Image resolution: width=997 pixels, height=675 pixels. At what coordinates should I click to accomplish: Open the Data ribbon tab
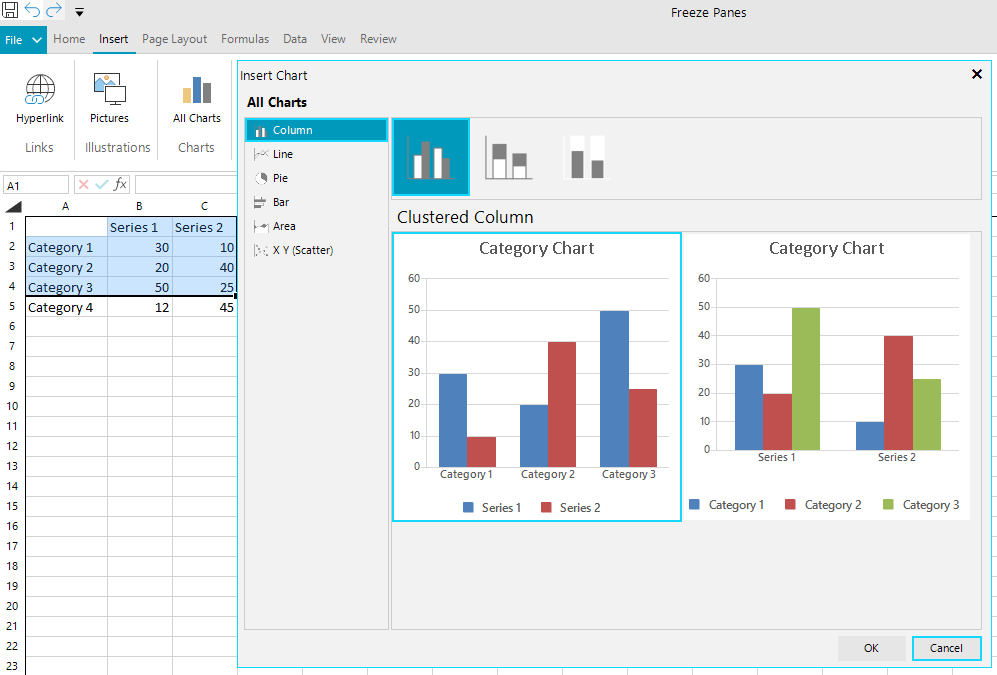(294, 39)
